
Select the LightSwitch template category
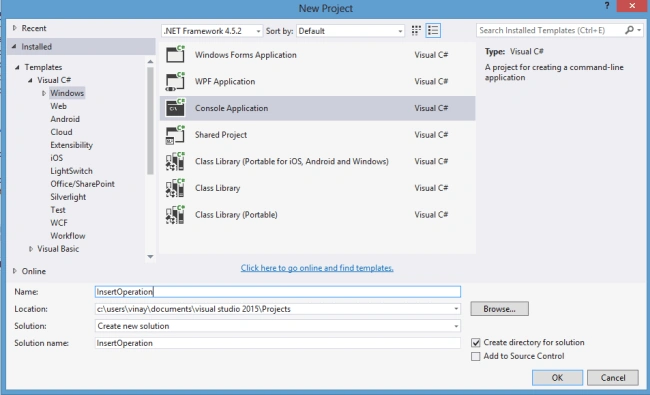click(x=71, y=171)
